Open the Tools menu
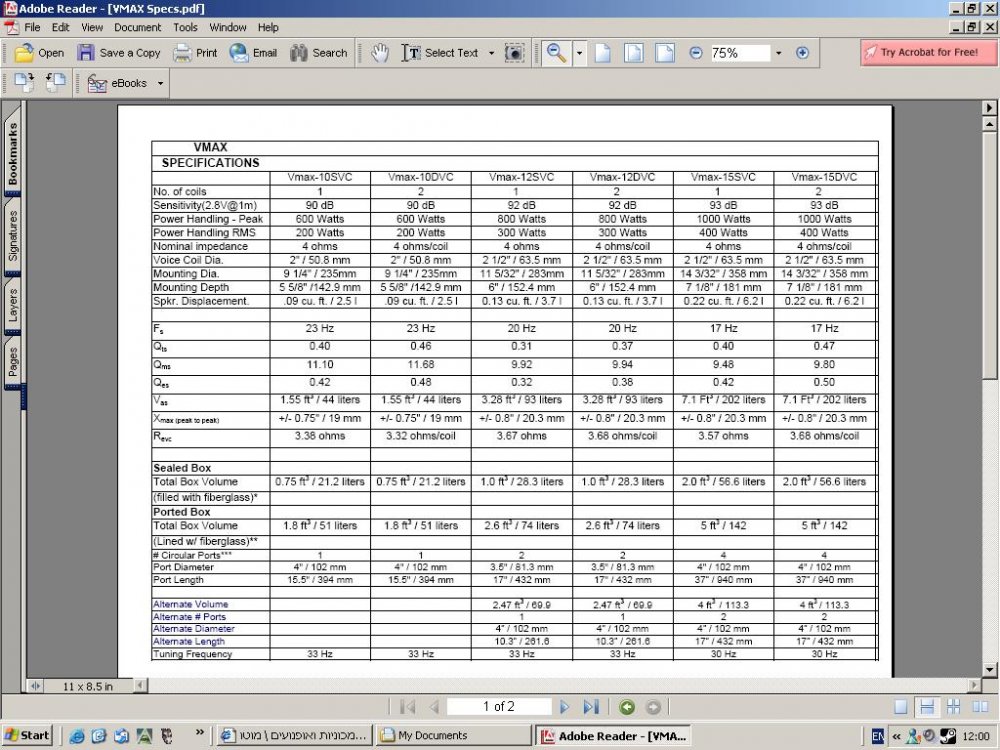 [x=186, y=27]
